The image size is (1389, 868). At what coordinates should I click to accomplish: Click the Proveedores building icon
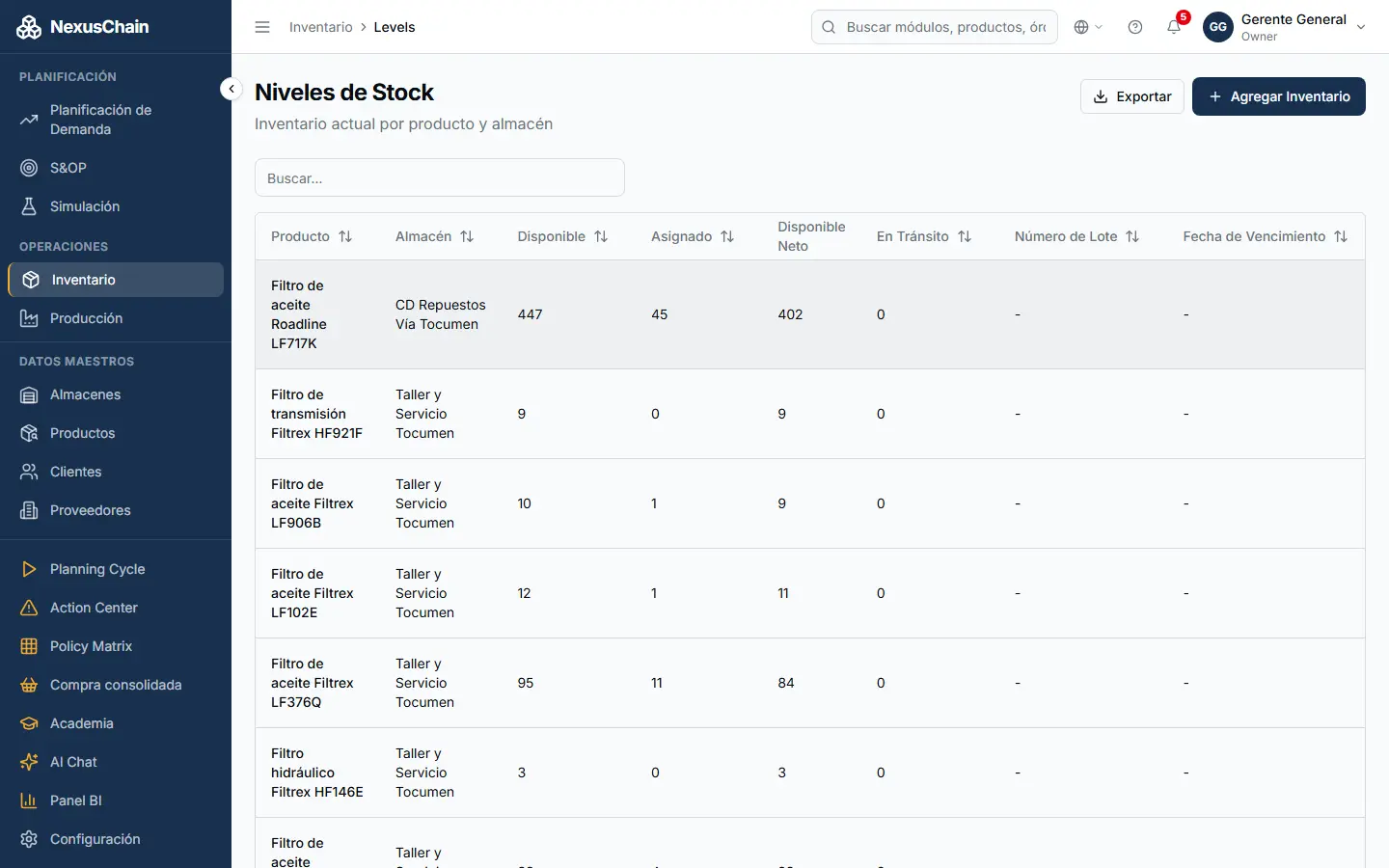coord(29,510)
